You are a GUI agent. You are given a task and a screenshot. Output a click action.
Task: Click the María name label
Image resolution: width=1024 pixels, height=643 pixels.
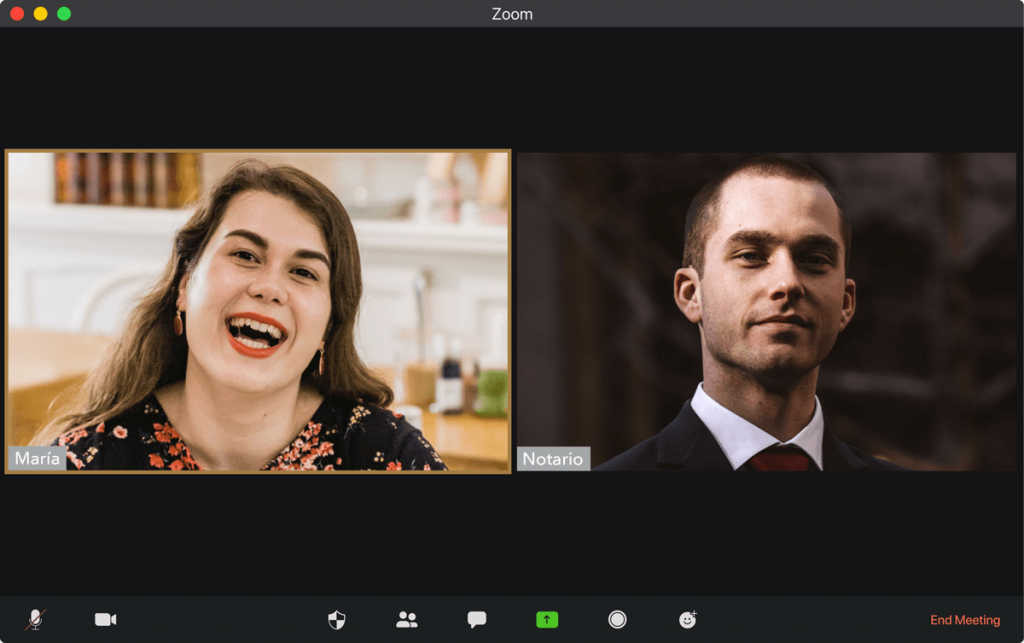(37, 458)
